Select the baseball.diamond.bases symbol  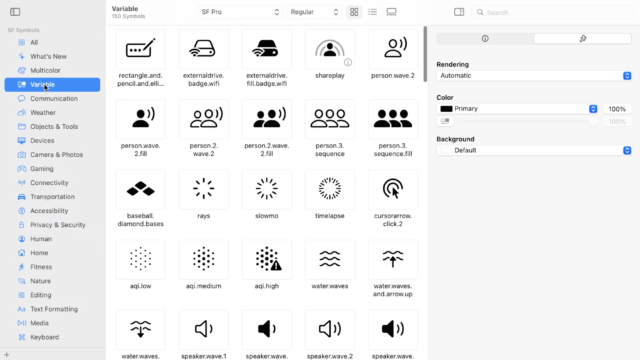[x=140, y=189]
